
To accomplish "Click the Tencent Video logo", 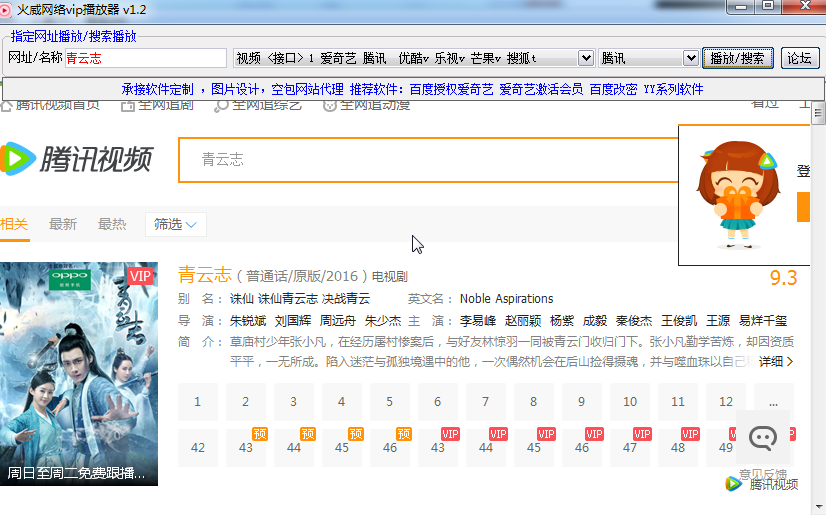I will click(x=76, y=159).
